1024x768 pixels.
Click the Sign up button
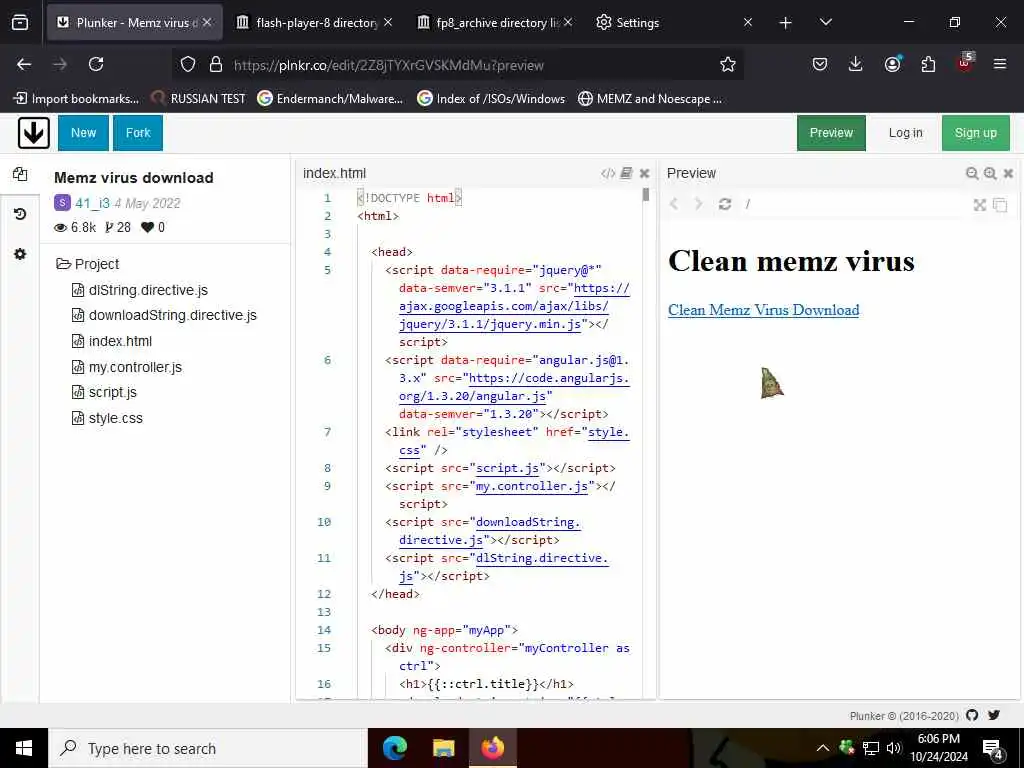(976, 133)
